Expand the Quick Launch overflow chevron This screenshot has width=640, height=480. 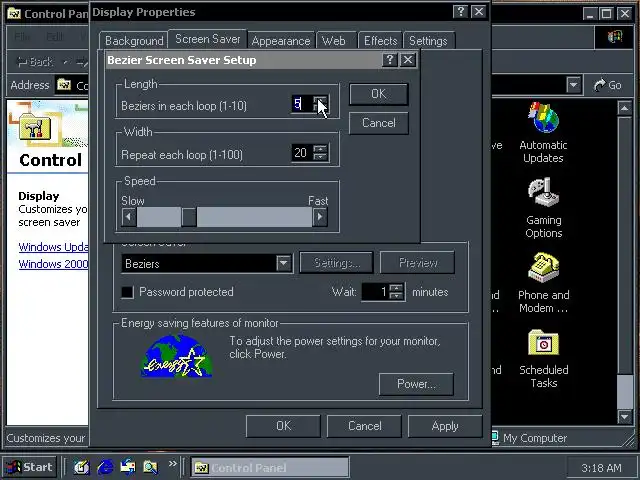(173, 464)
